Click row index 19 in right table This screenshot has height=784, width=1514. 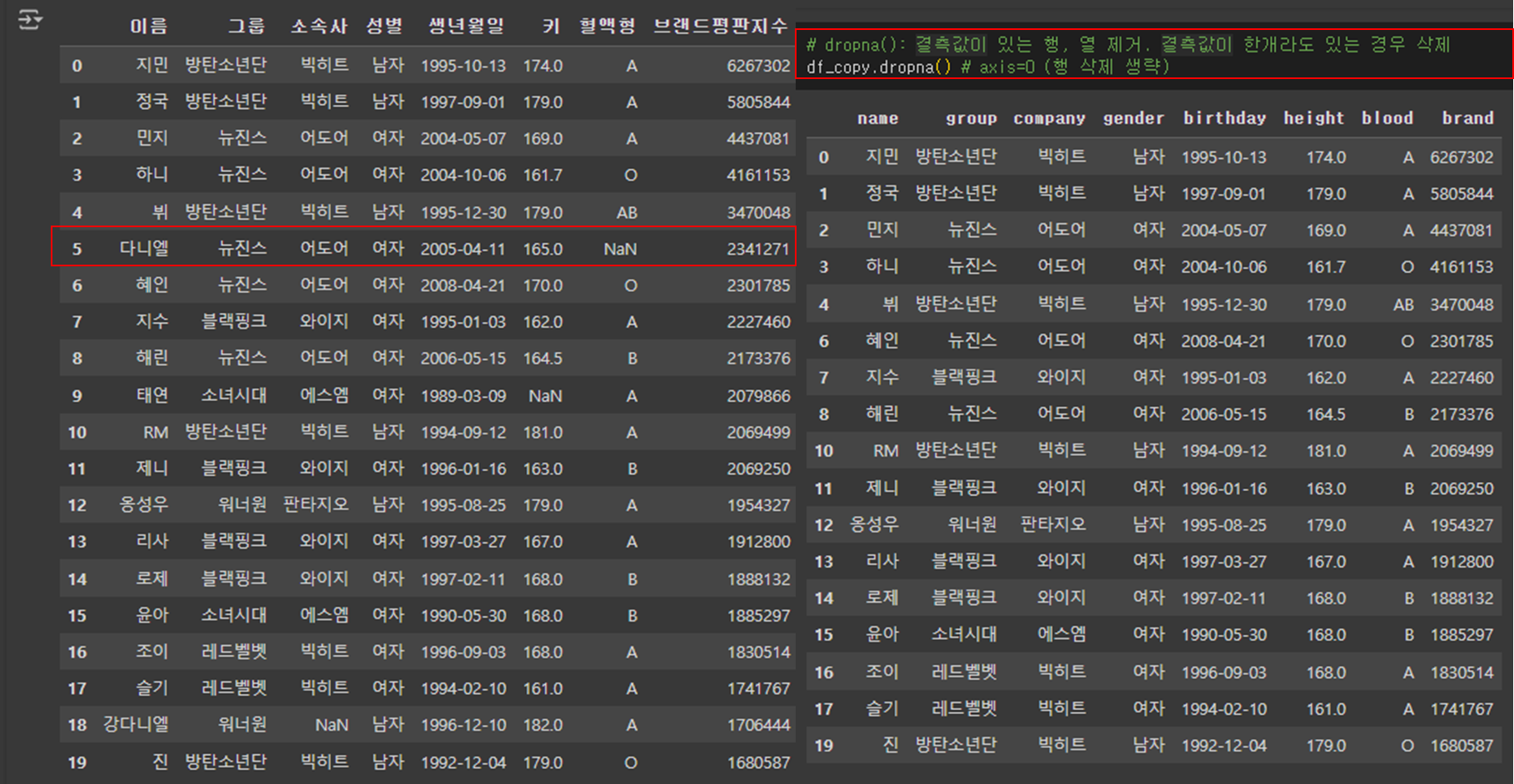click(x=824, y=746)
